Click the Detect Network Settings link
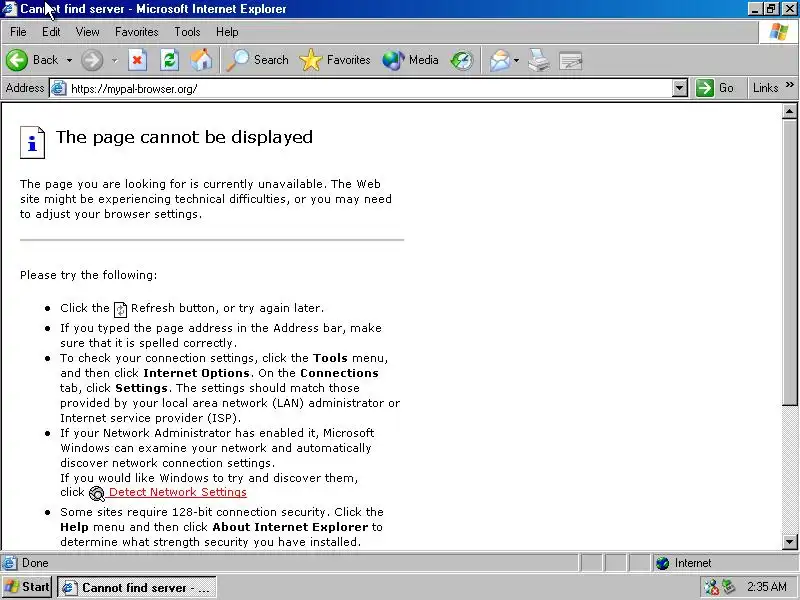Screen dimensions: 800x600 [x=178, y=492]
